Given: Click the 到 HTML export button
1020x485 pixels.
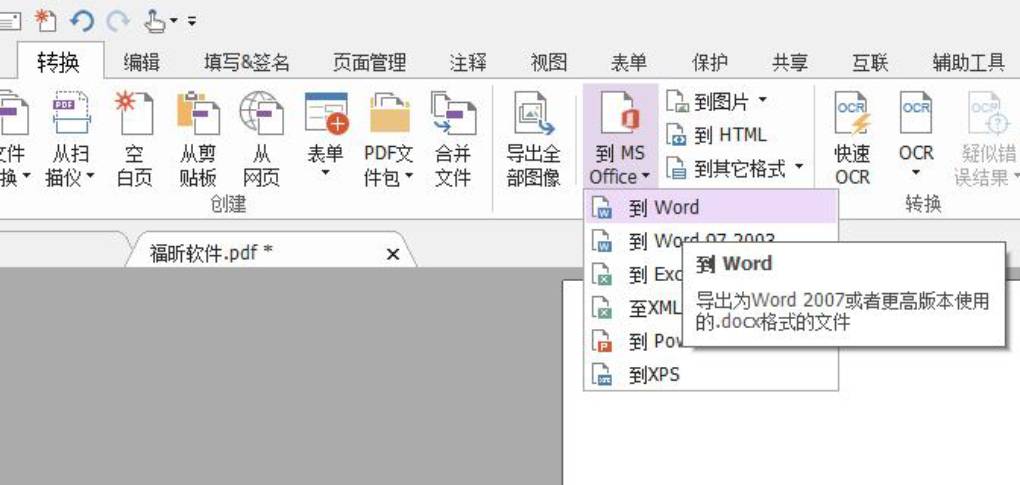Looking at the screenshot, I should tap(717, 135).
